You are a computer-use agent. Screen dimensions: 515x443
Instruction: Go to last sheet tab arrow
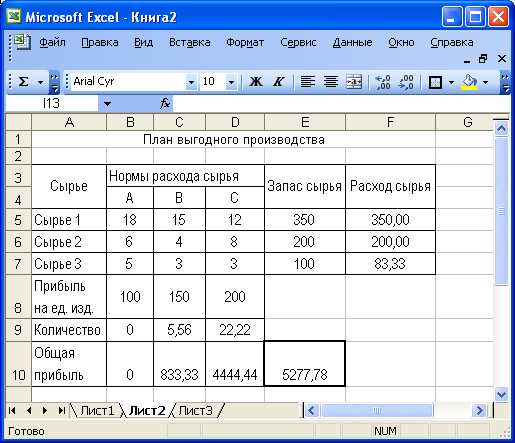coord(61,411)
